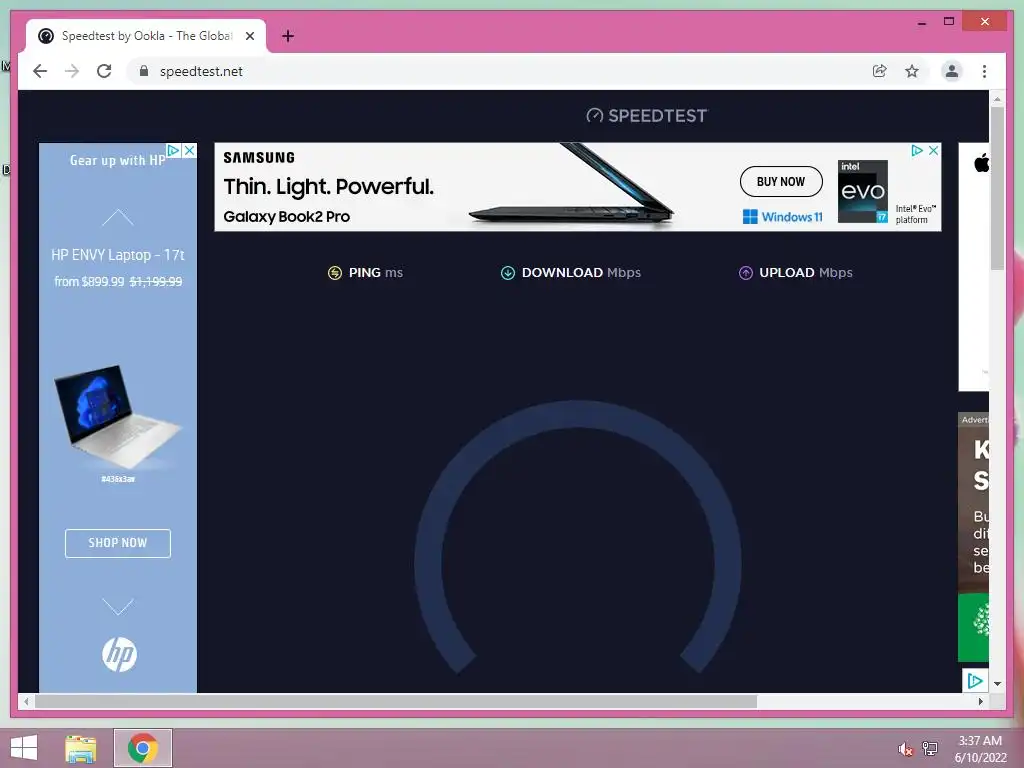The width and height of the screenshot is (1024, 768).
Task: Open the Windows Start menu
Action: click(x=24, y=748)
